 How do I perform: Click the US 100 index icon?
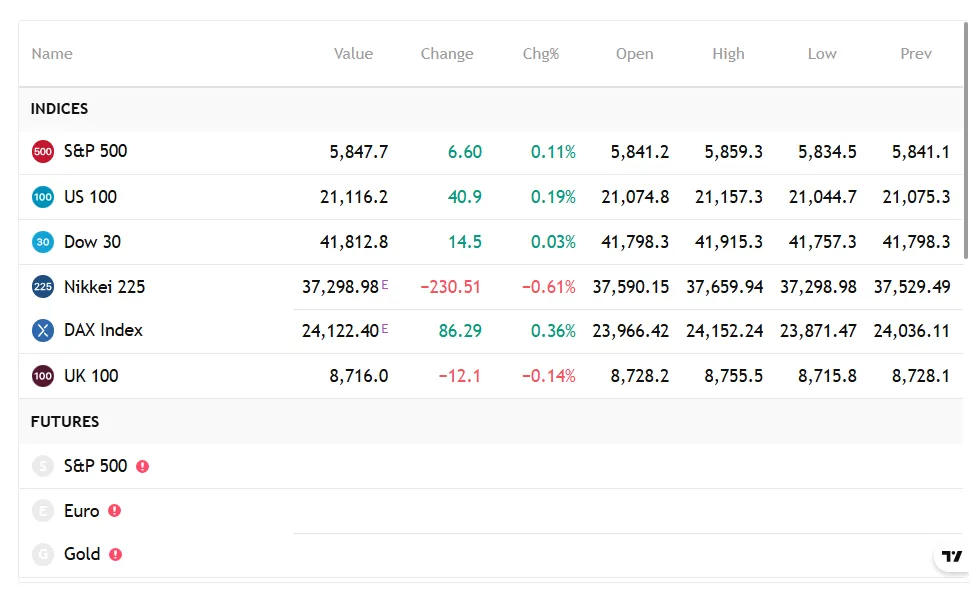click(x=42, y=197)
